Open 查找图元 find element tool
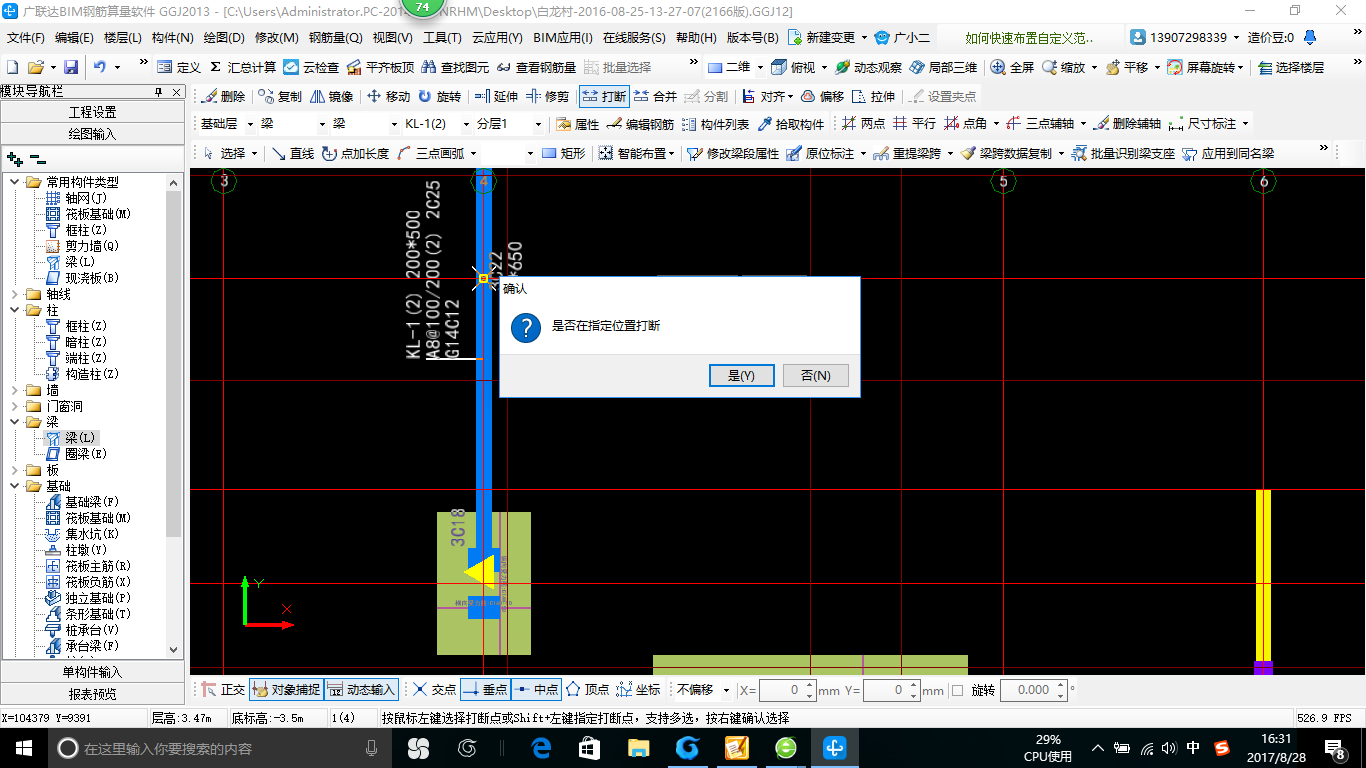 [x=456, y=67]
